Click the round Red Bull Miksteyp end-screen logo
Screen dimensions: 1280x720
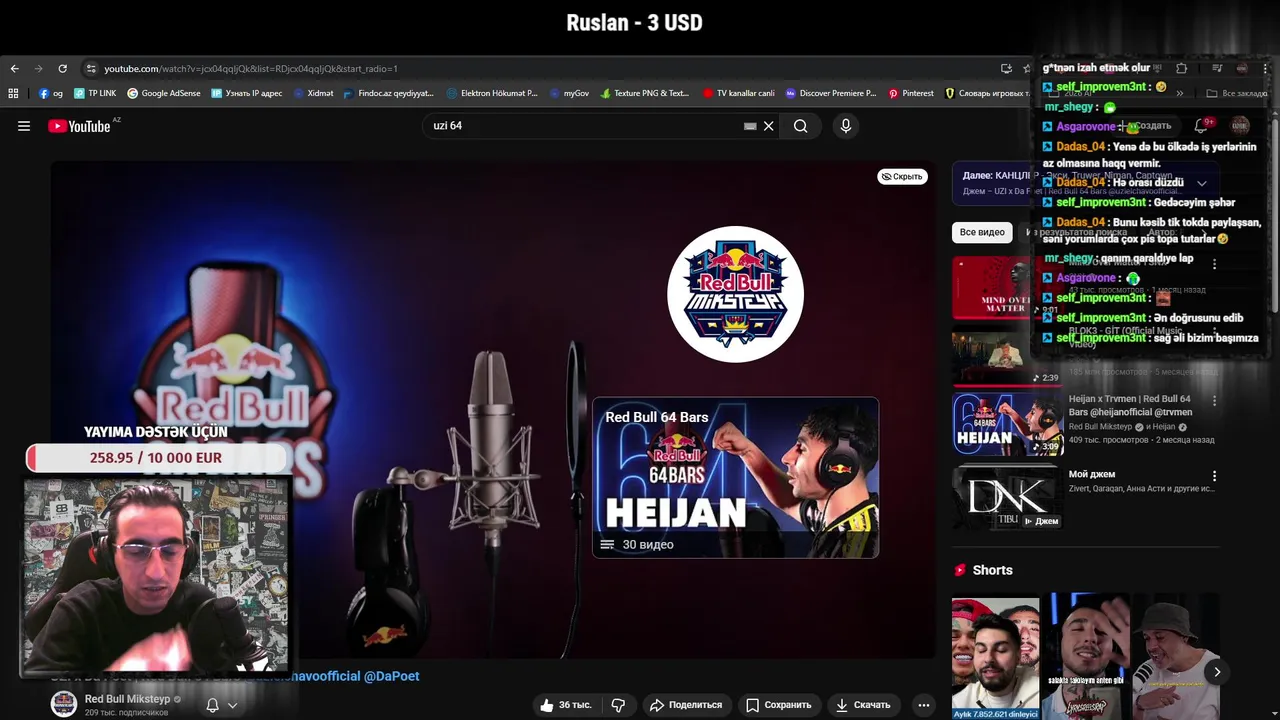[735, 294]
